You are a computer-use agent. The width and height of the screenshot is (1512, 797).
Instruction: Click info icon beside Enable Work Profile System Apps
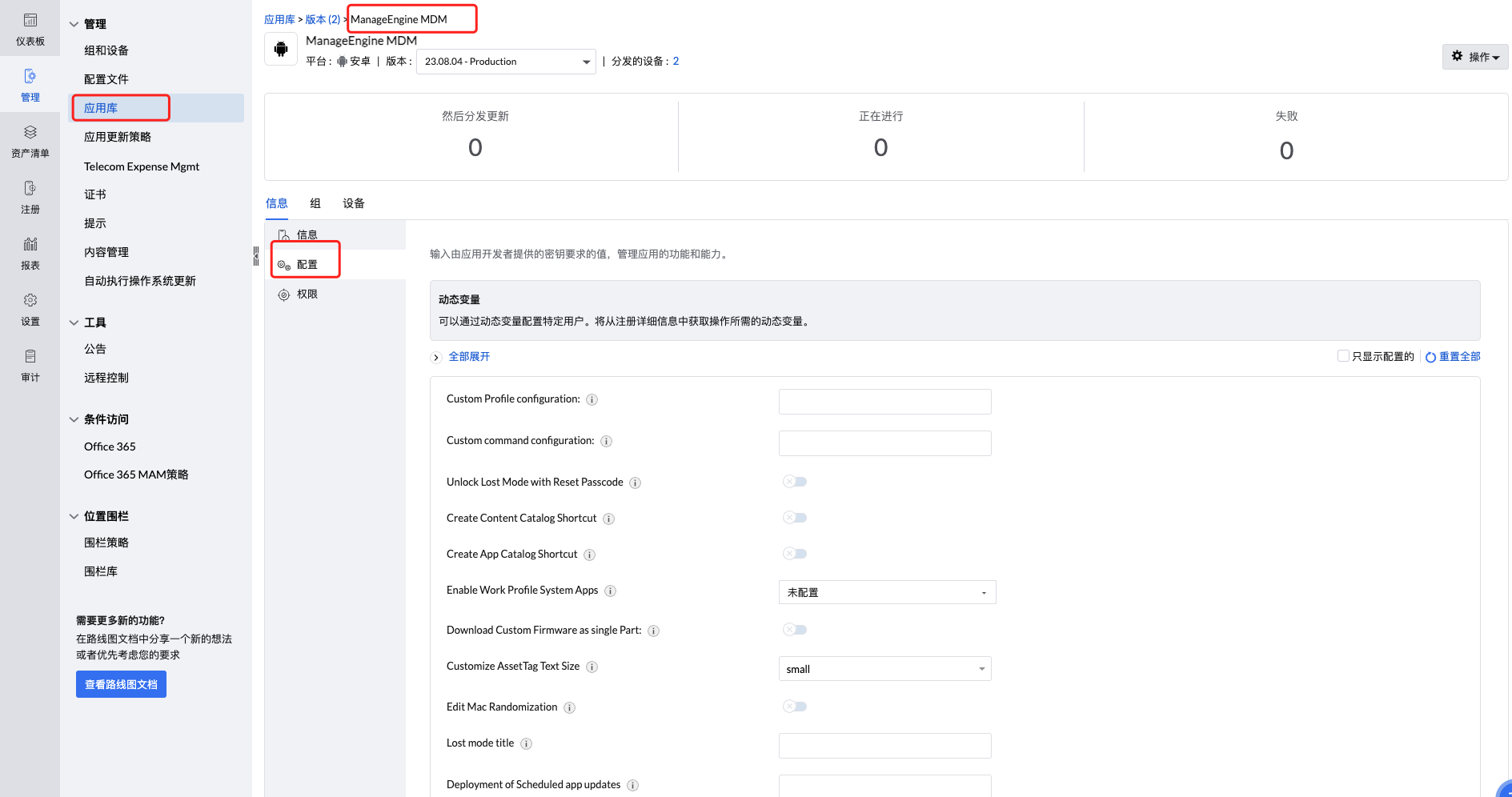(611, 591)
